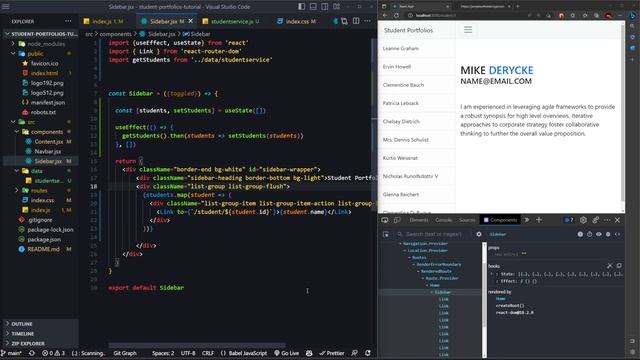This screenshot has width=640, height=360.
Task: Expand the OUTLINE section
Action: click(x=40, y=324)
